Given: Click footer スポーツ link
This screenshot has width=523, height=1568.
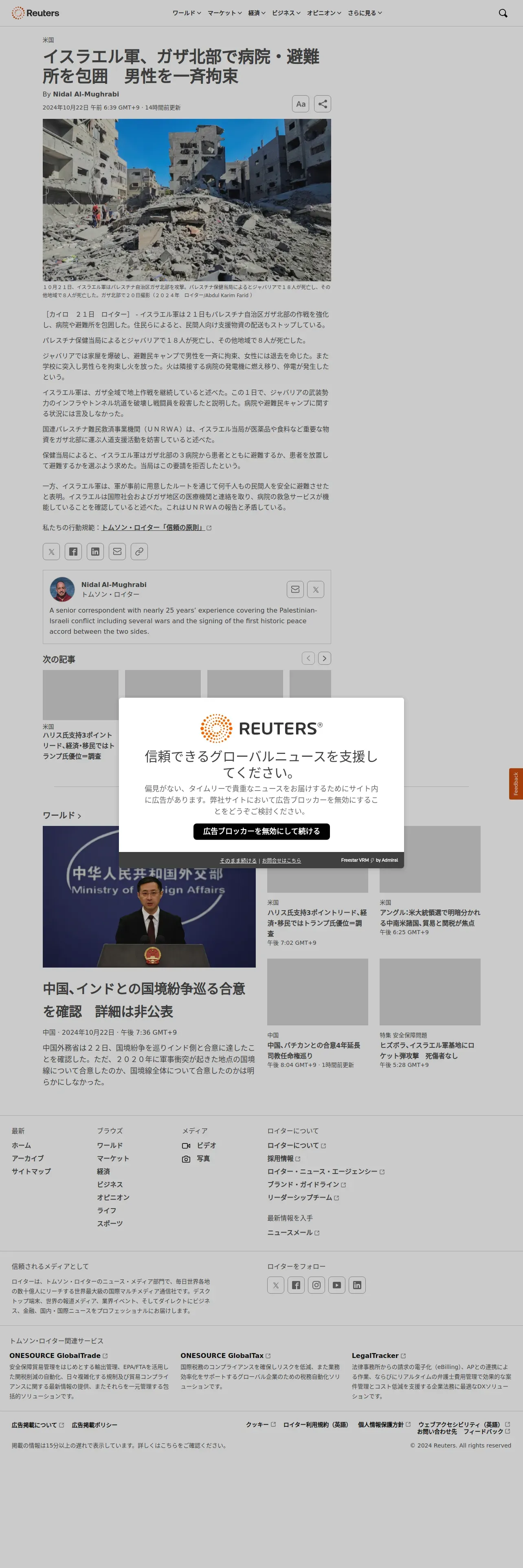Looking at the screenshot, I should click(x=110, y=1224).
